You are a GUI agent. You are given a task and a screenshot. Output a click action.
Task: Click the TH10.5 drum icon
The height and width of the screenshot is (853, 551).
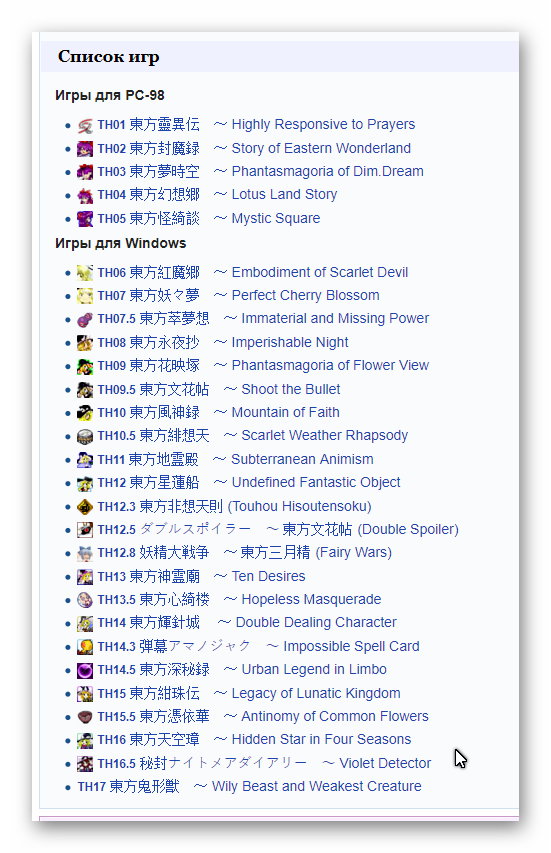85,436
